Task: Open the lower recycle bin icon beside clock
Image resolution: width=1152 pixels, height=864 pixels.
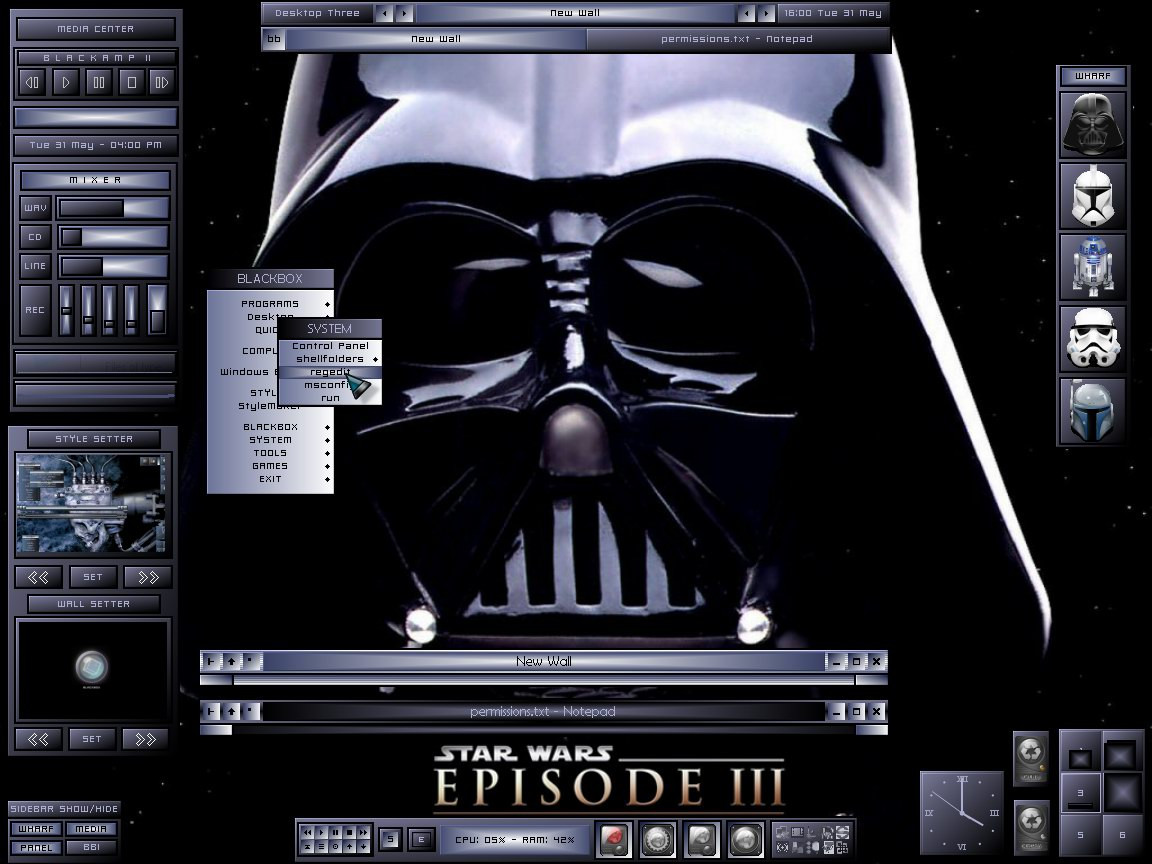Action: pyautogui.click(x=1032, y=827)
